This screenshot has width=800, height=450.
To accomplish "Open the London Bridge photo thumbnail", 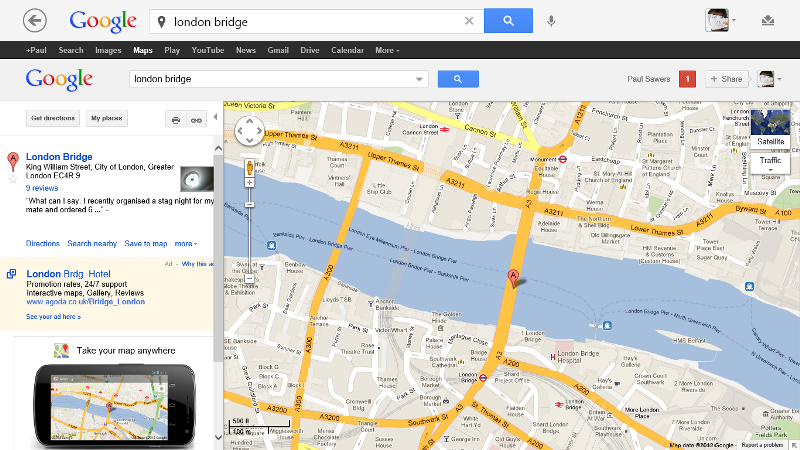I will pos(197,179).
